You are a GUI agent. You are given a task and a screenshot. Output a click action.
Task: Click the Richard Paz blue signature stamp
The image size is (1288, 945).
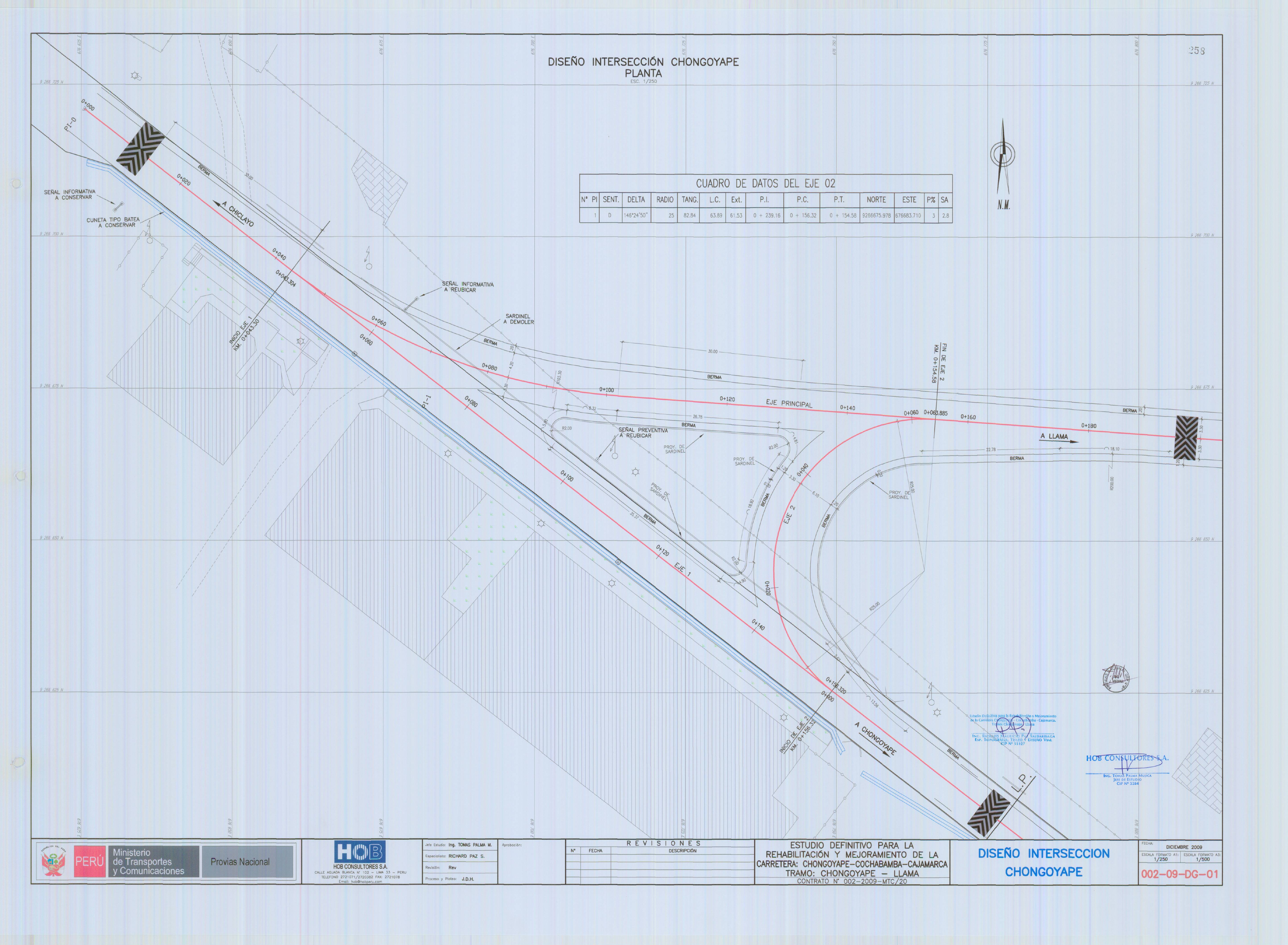1013,730
